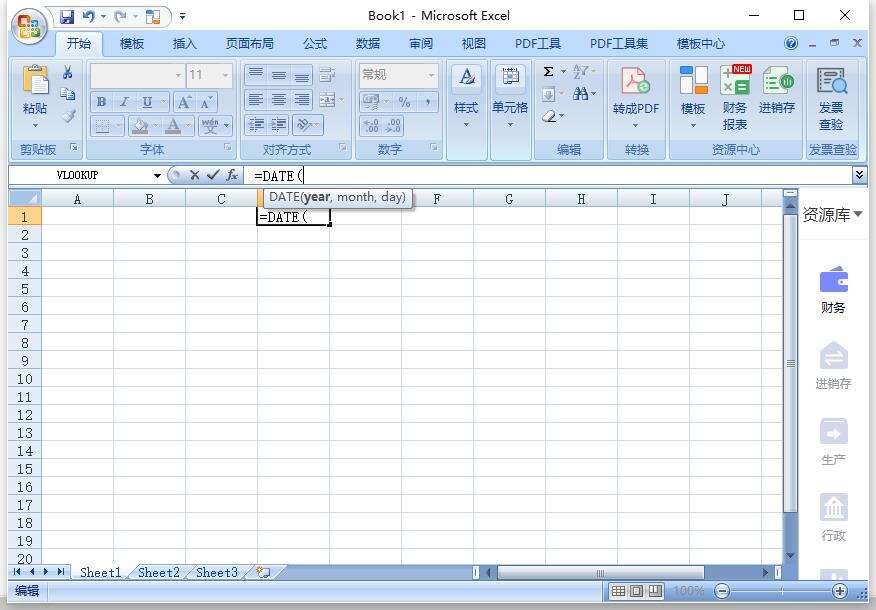
Task: Copy selection with the copy icon
Action: (68, 94)
